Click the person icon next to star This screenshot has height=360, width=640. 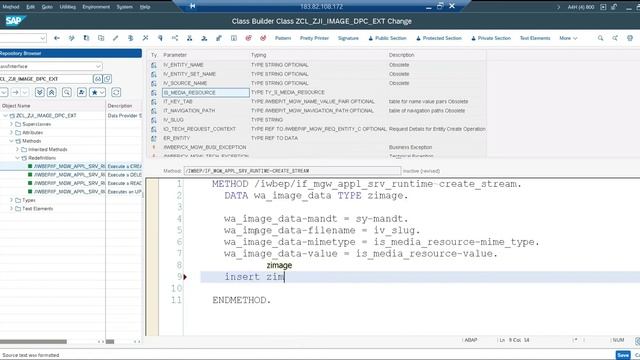tap(82, 92)
